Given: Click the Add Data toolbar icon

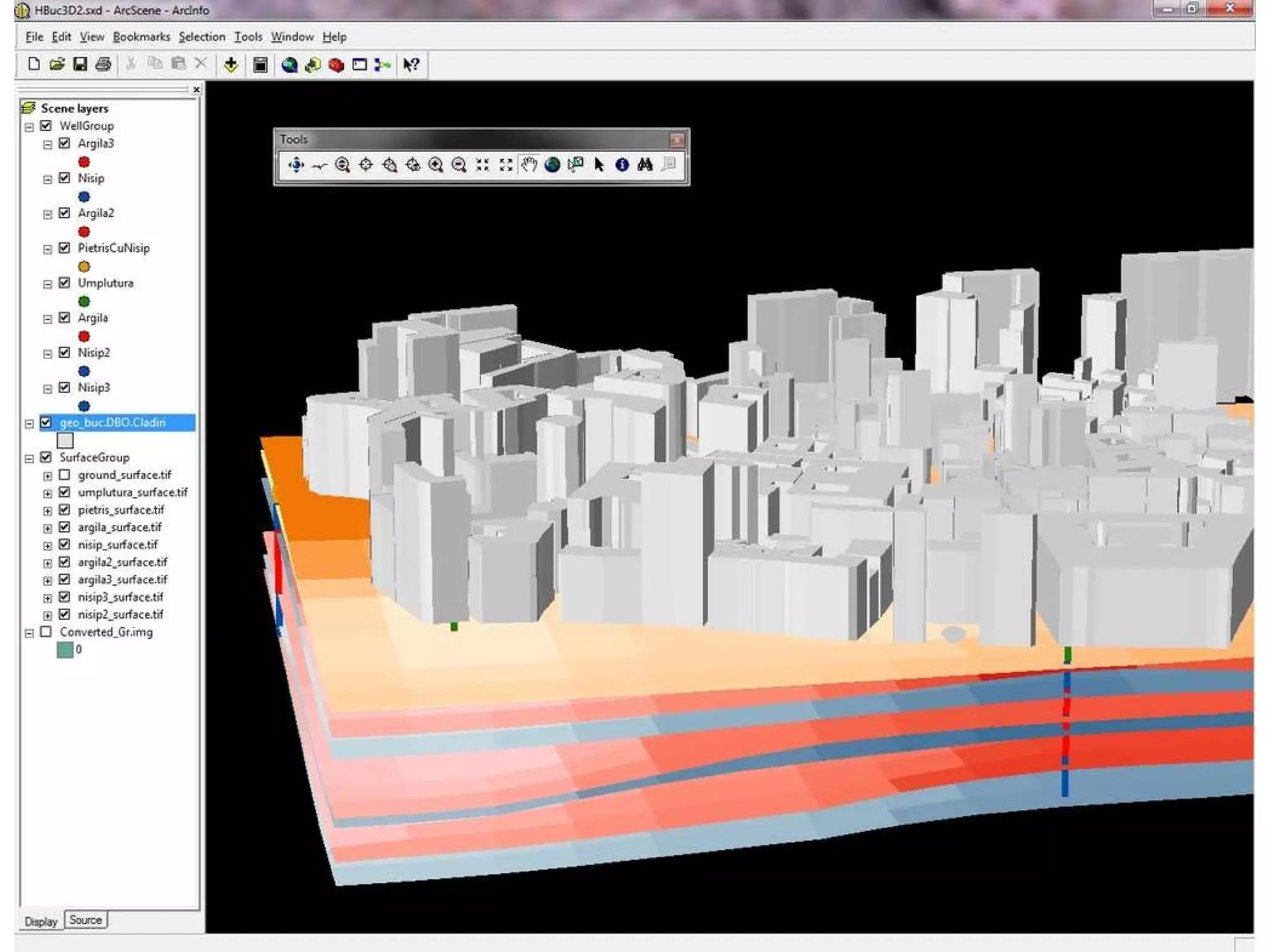Looking at the screenshot, I should tap(231, 64).
